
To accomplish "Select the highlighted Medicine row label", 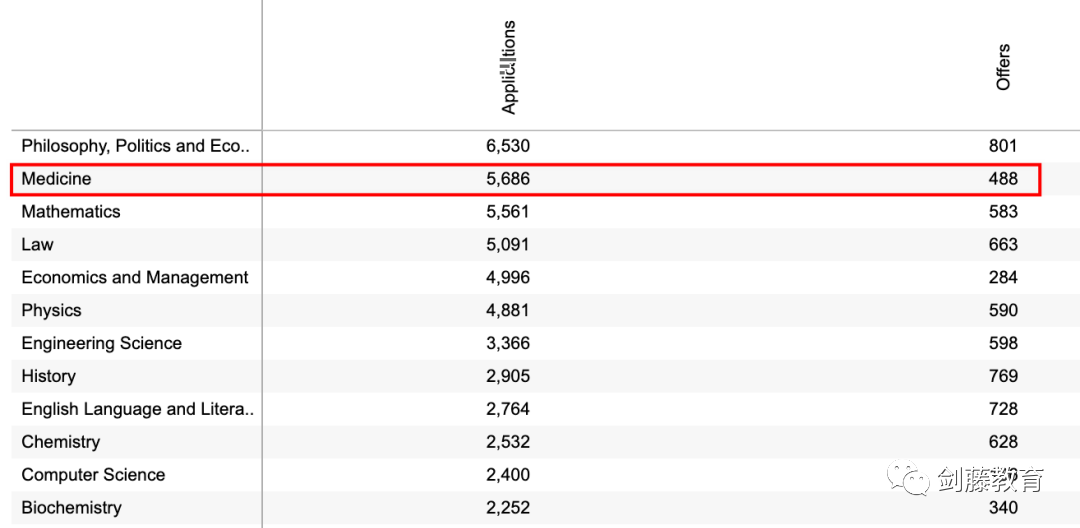I will [x=56, y=179].
